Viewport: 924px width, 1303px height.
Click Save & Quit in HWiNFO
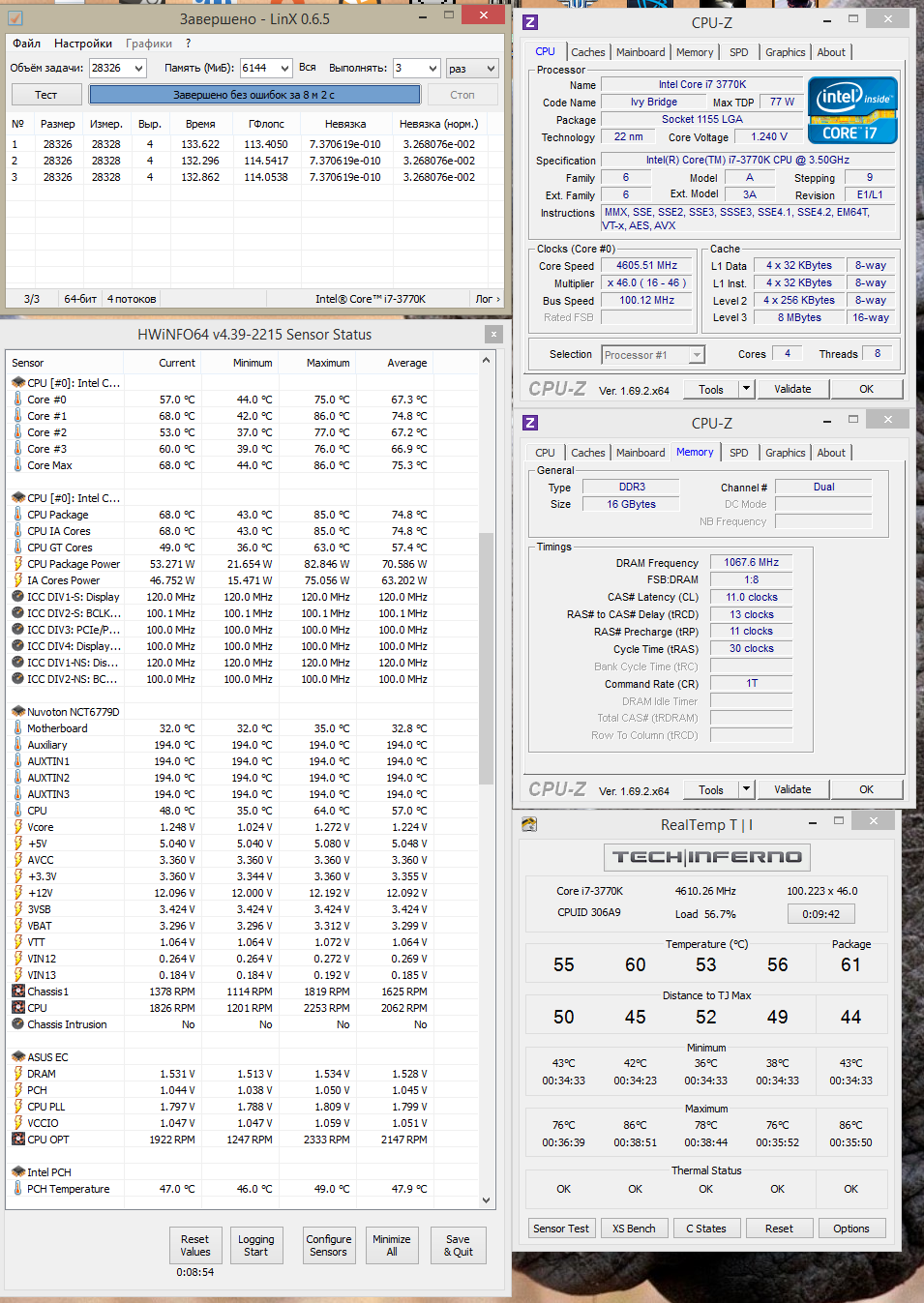tap(458, 1246)
